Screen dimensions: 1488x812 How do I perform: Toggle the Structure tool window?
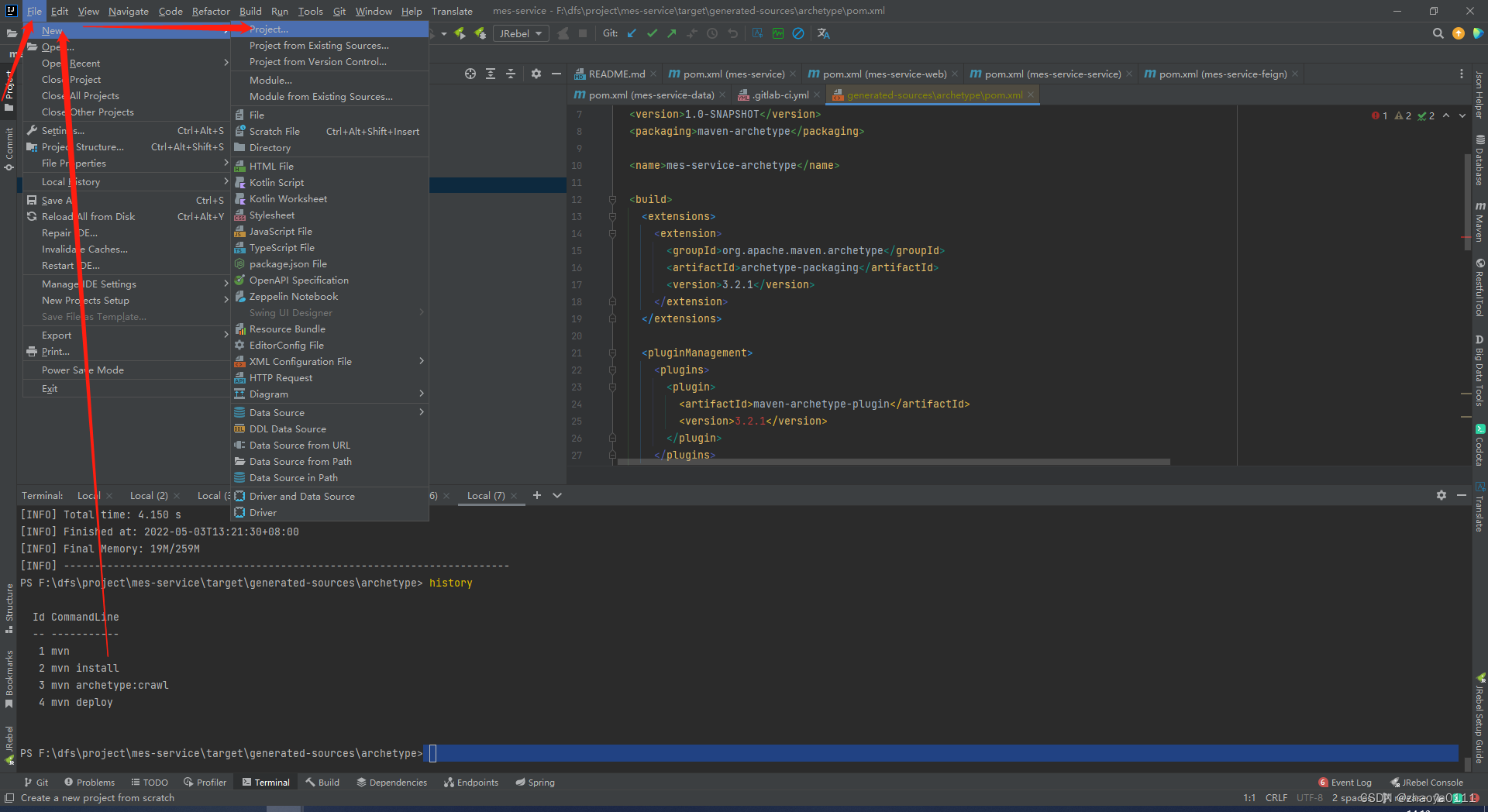click(x=9, y=607)
